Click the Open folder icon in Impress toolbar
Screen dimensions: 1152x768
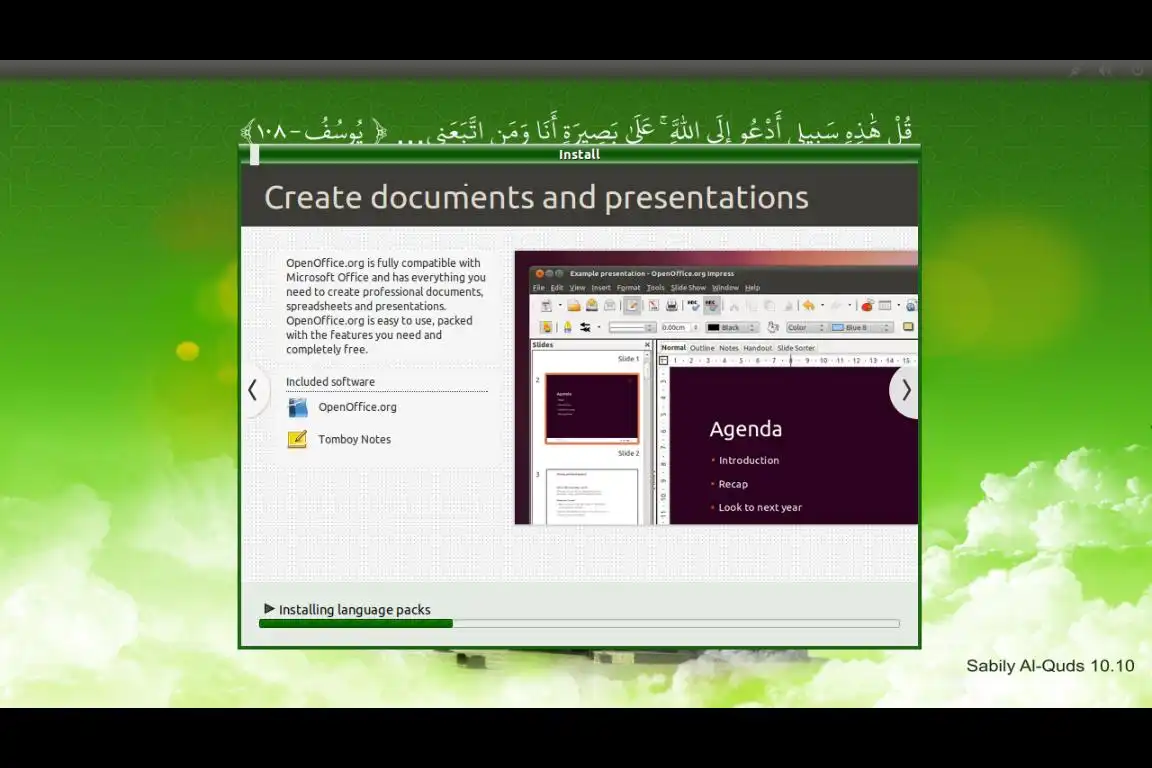(574, 306)
